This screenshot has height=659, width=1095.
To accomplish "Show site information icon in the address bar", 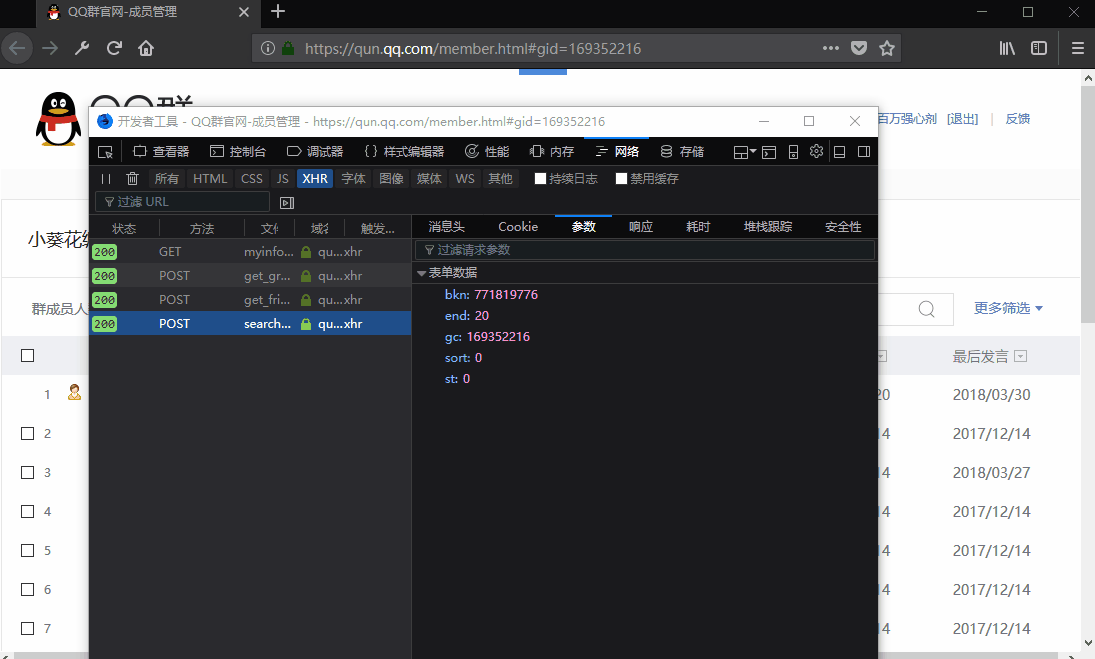I will [267, 48].
